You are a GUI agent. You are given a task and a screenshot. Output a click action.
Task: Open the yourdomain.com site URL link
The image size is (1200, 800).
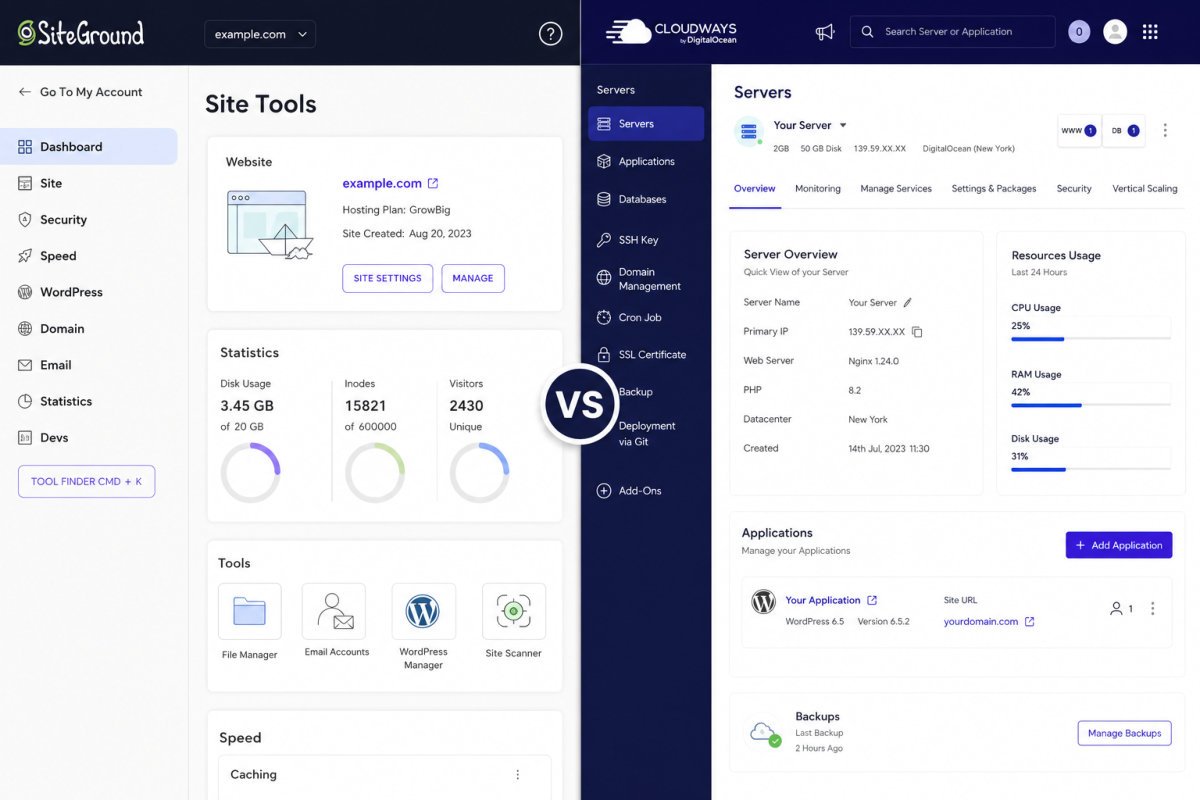point(989,621)
